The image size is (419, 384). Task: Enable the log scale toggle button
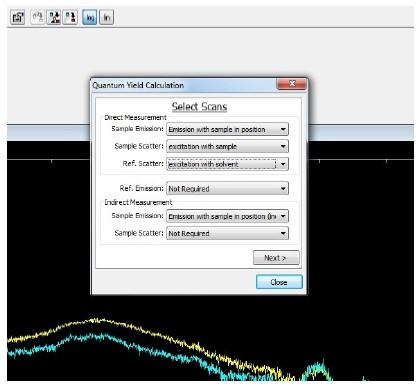90,17
